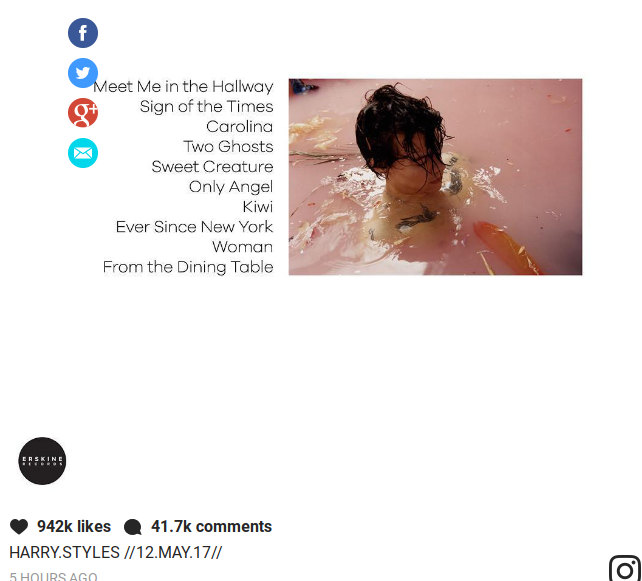Select From the Dining Table track
The height and width of the screenshot is (581, 642).
pos(188,267)
